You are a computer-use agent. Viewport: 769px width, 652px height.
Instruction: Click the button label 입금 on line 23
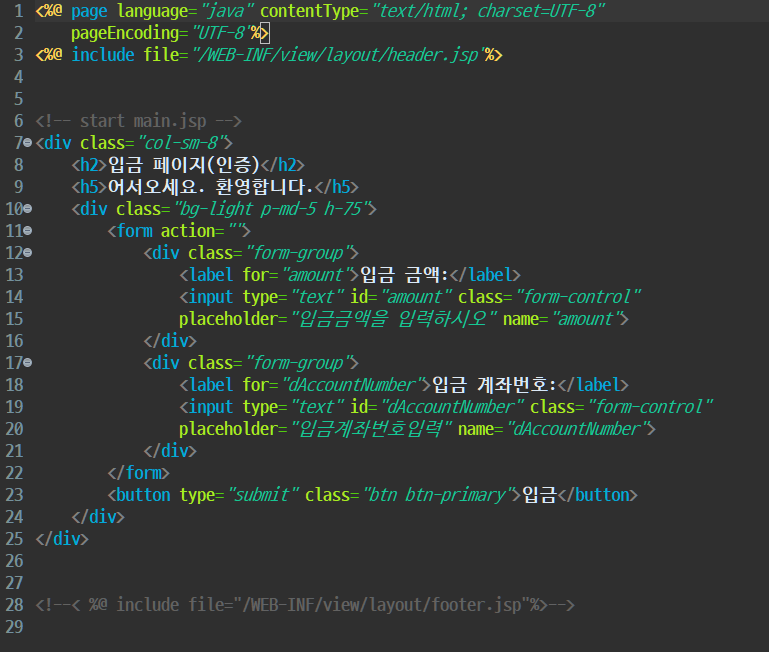pos(539,495)
